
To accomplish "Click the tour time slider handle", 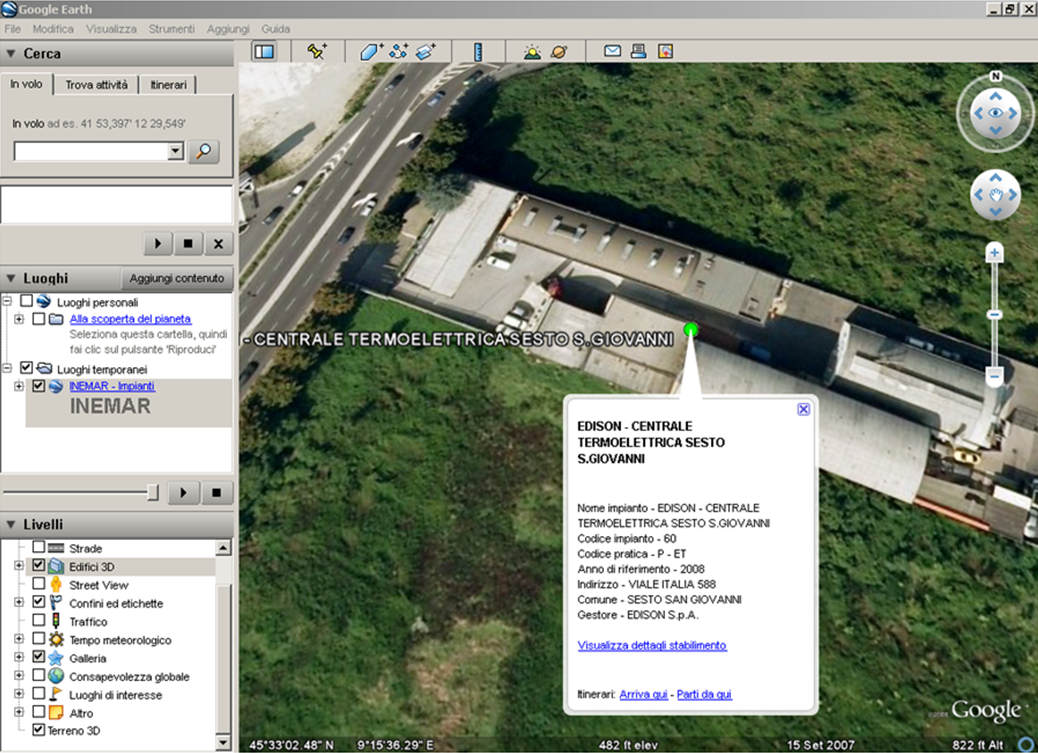I will pyautogui.click(x=153, y=492).
